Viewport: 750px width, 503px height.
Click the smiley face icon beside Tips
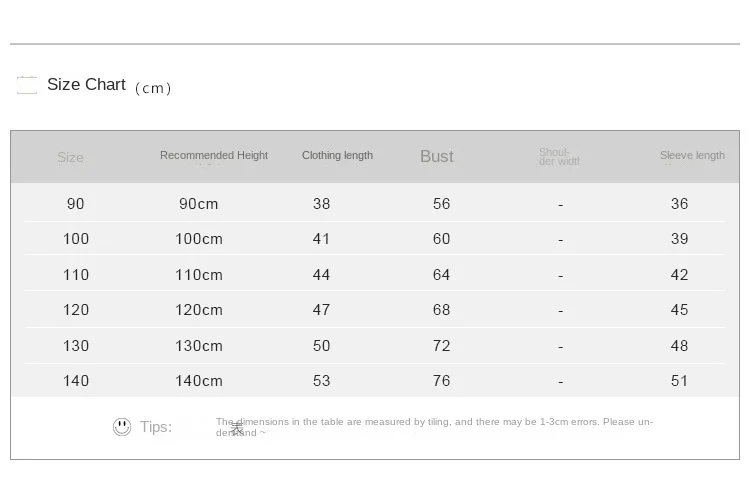122,427
